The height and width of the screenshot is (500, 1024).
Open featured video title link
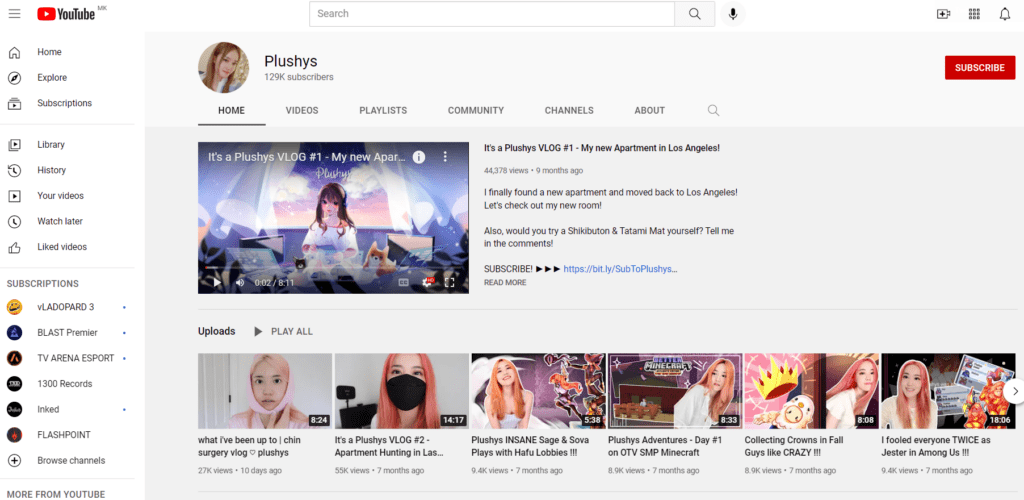pos(601,148)
